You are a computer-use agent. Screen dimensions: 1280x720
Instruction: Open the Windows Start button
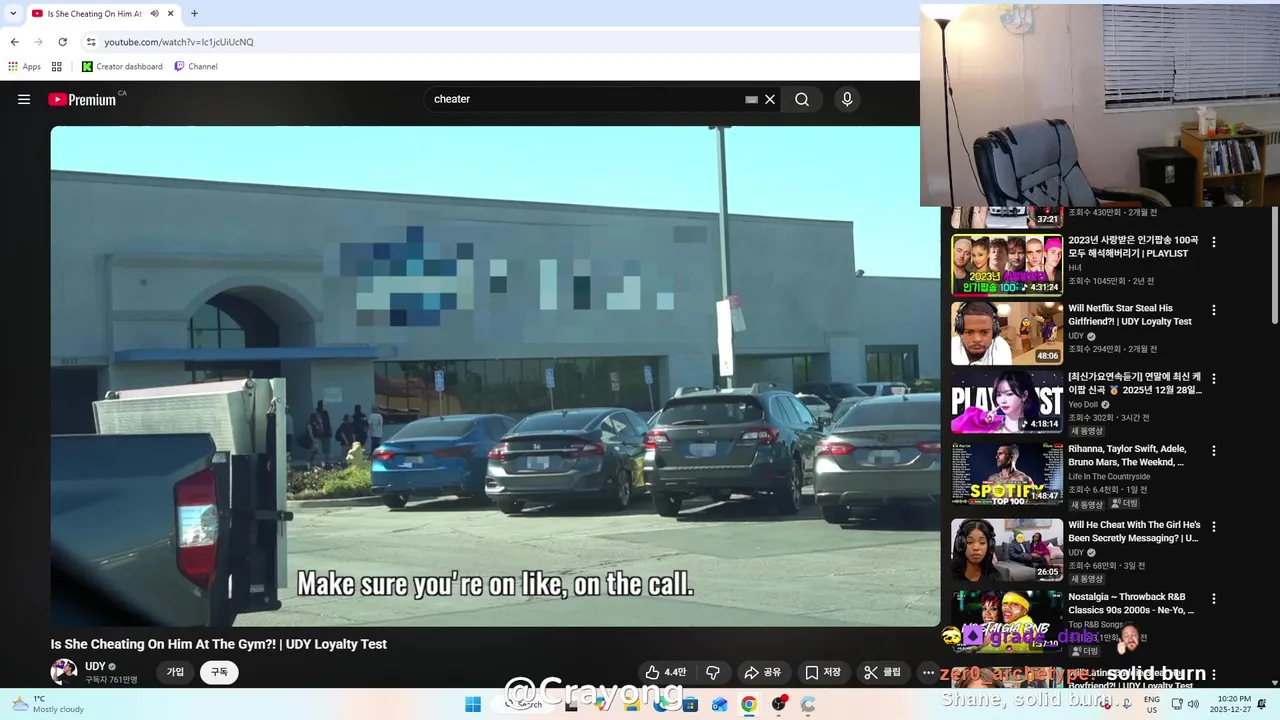(x=473, y=704)
